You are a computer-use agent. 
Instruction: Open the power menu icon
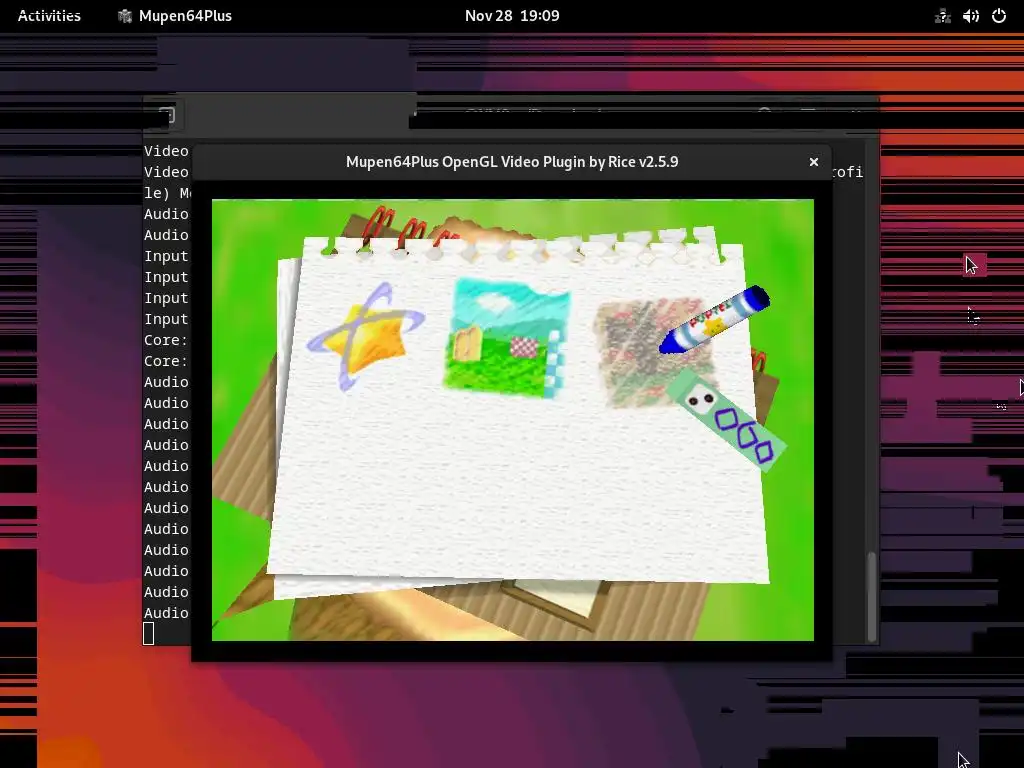[x=999, y=16]
